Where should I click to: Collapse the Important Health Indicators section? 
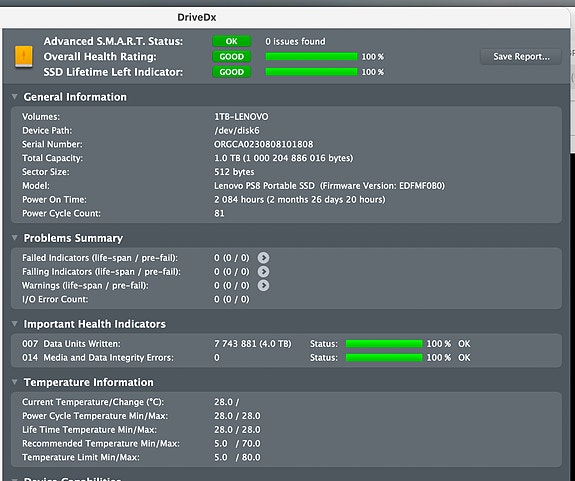click(15, 324)
